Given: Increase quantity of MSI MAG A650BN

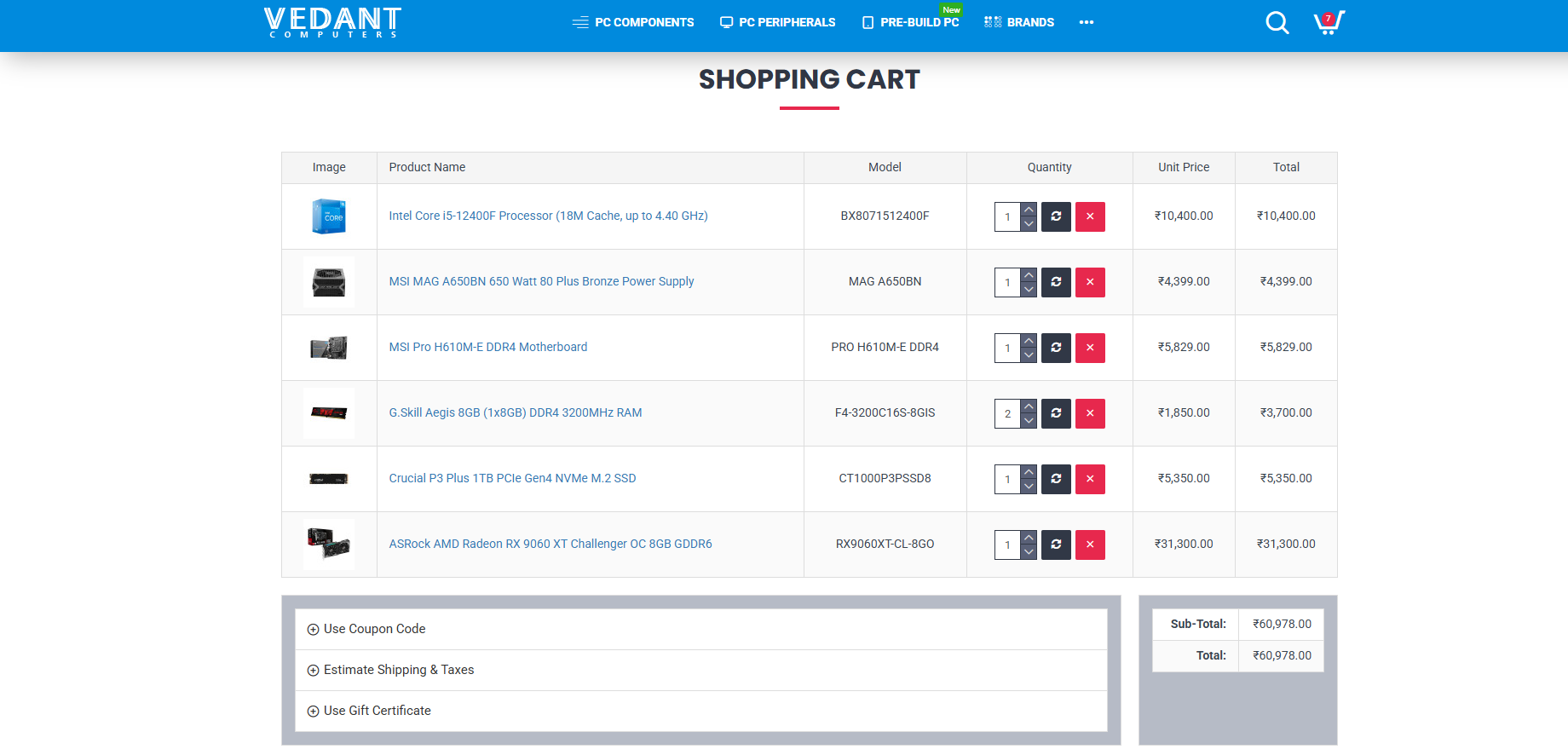Looking at the screenshot, I should tap(1029, 275).
